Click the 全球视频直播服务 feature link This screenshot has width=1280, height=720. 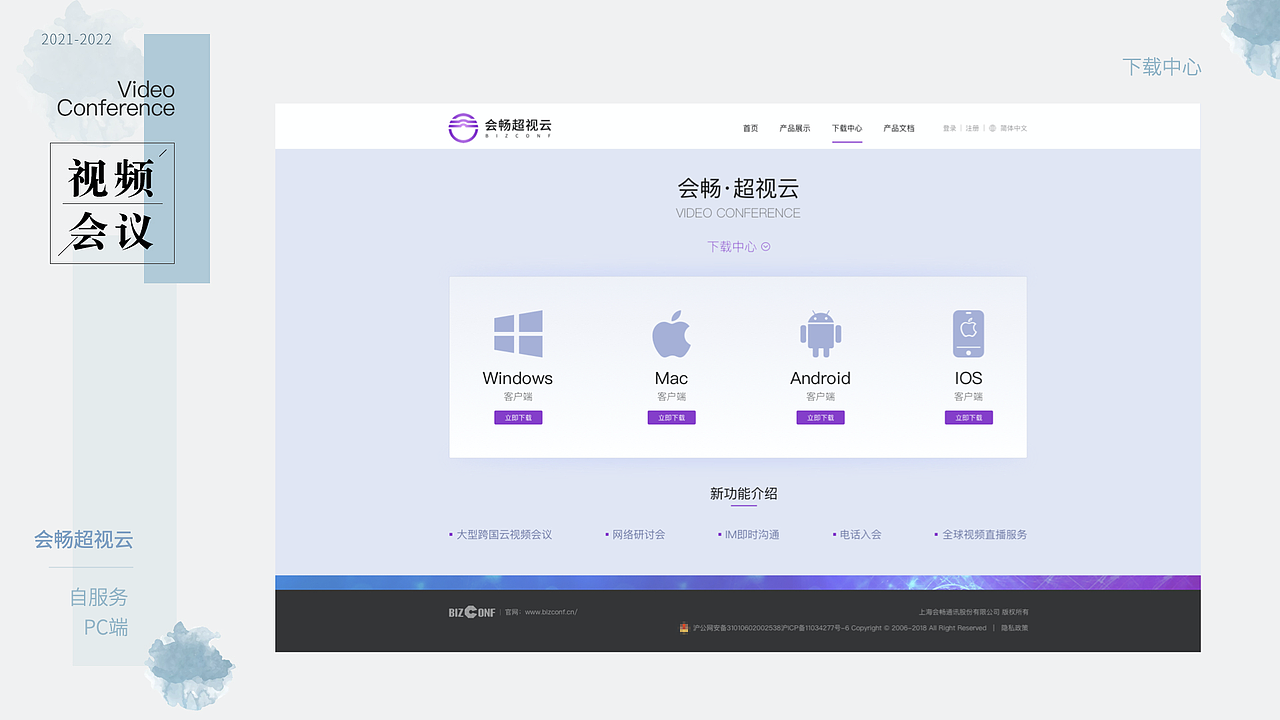coord(984,535)
